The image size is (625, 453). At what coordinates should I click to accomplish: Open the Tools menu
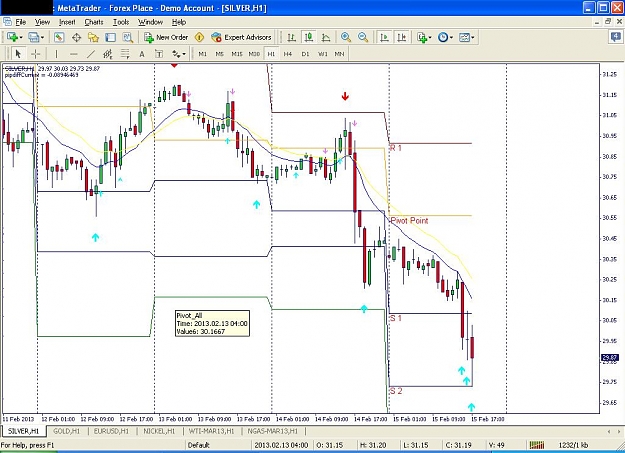point(121,22)
